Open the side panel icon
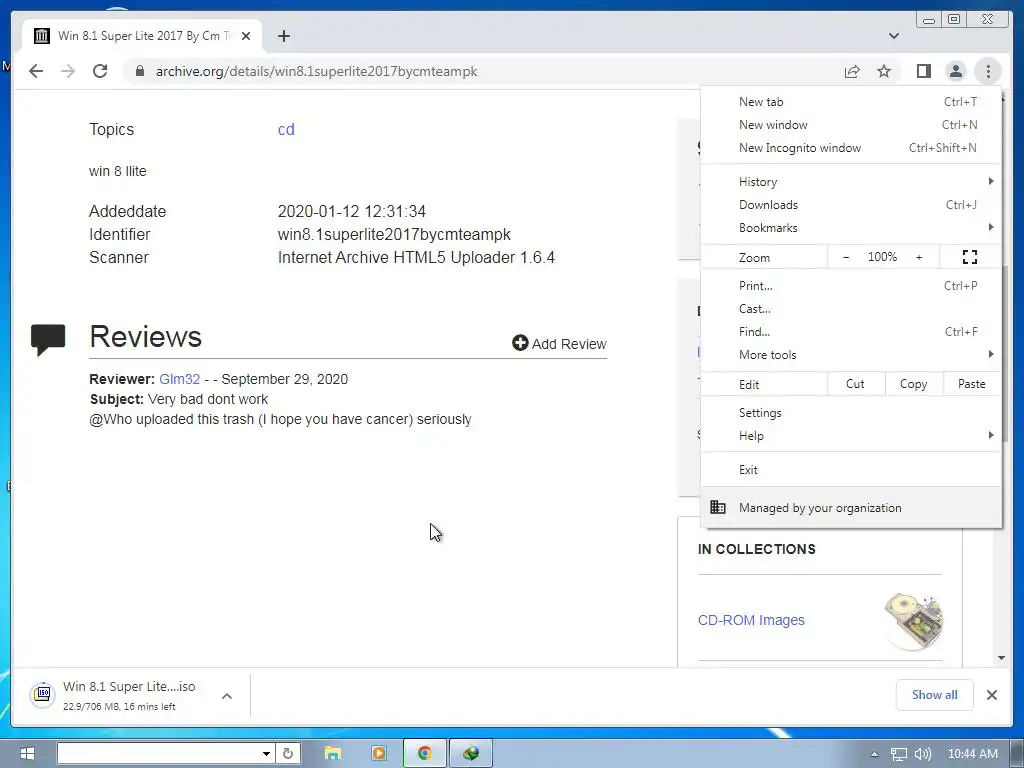Screen dimensions: 1024x768 (x=923, y=71)
